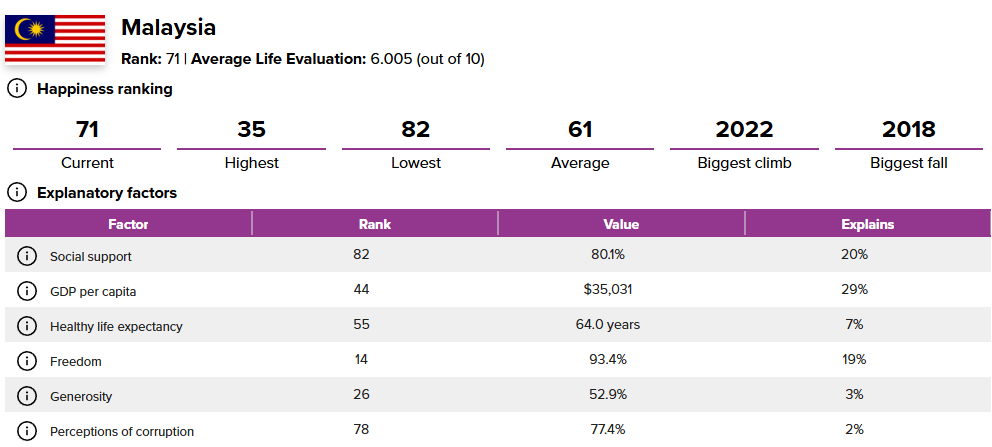Screen dimensions: 992x447
Task: Click the Biggest fall year 2018
Action: pyautogui.click(x=908, y=129)
